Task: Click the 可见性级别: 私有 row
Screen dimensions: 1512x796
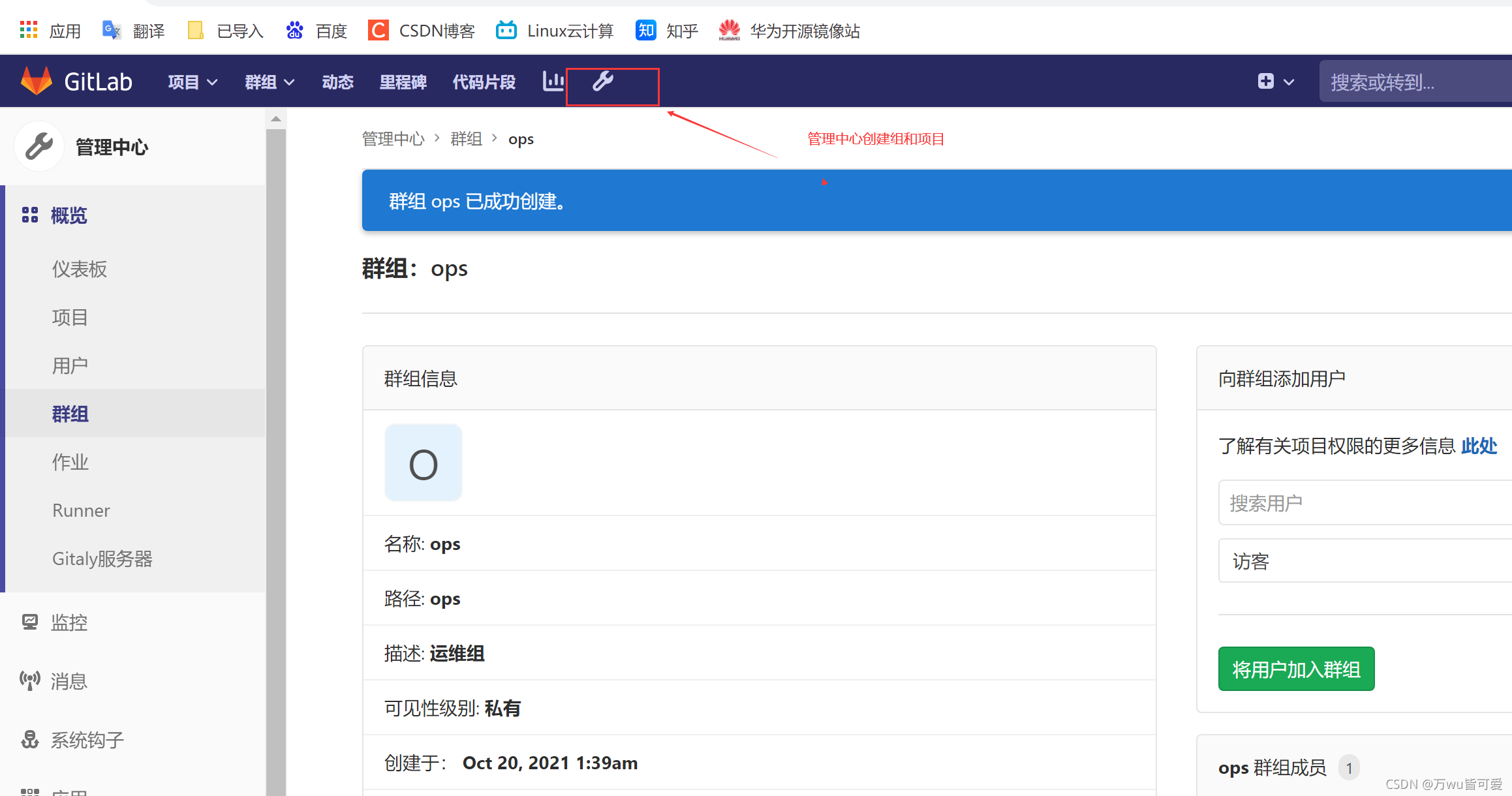Action: pyautogui.click(x=760, y=708)
